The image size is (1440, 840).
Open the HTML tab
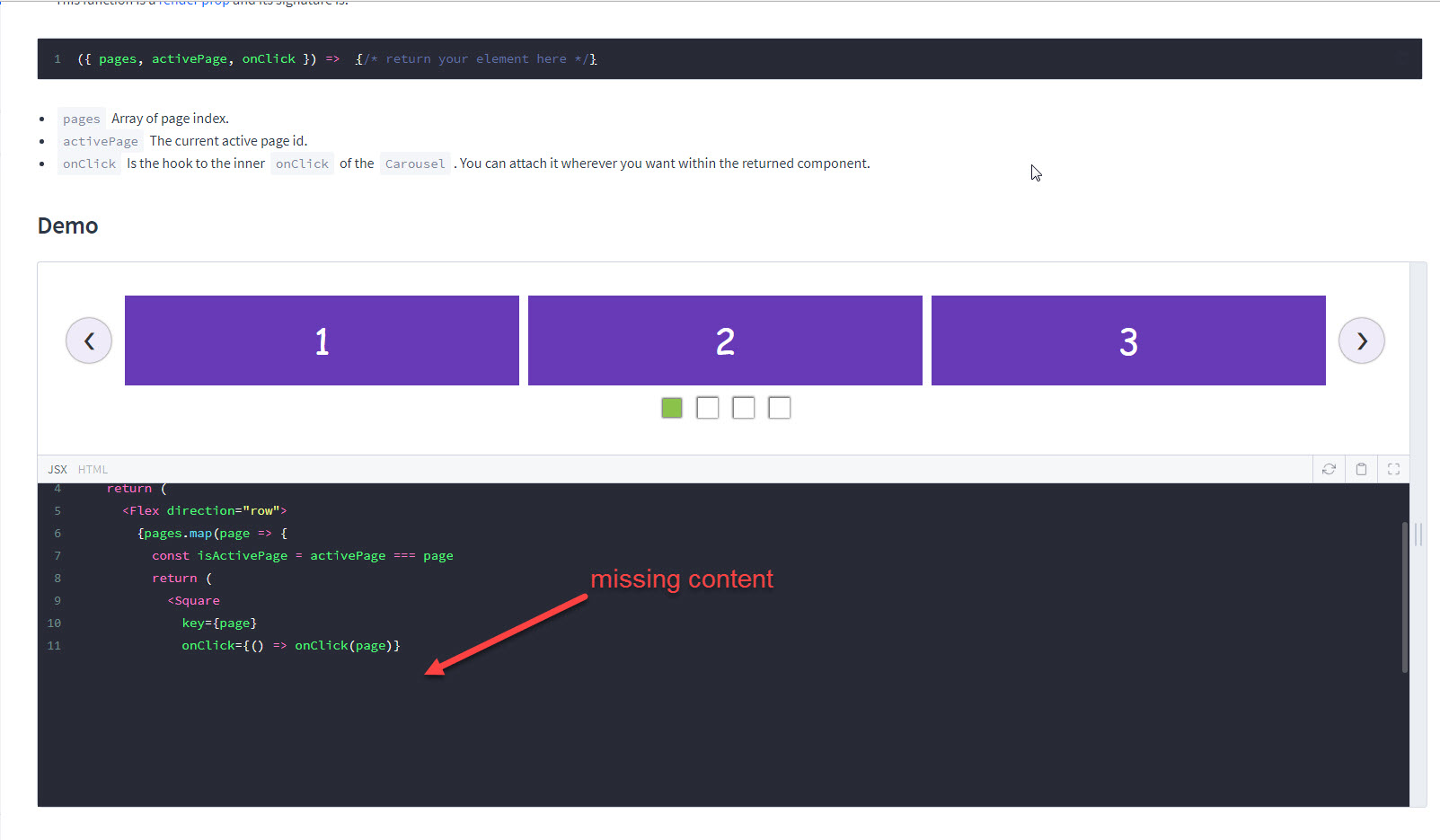93,468
